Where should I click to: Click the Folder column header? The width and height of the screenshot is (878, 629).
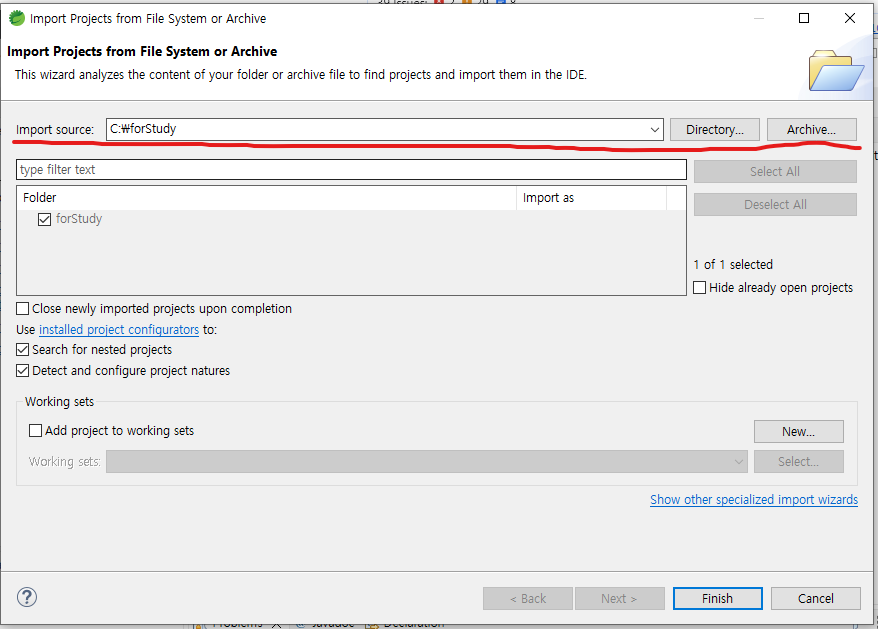click(x=267, y=198)
